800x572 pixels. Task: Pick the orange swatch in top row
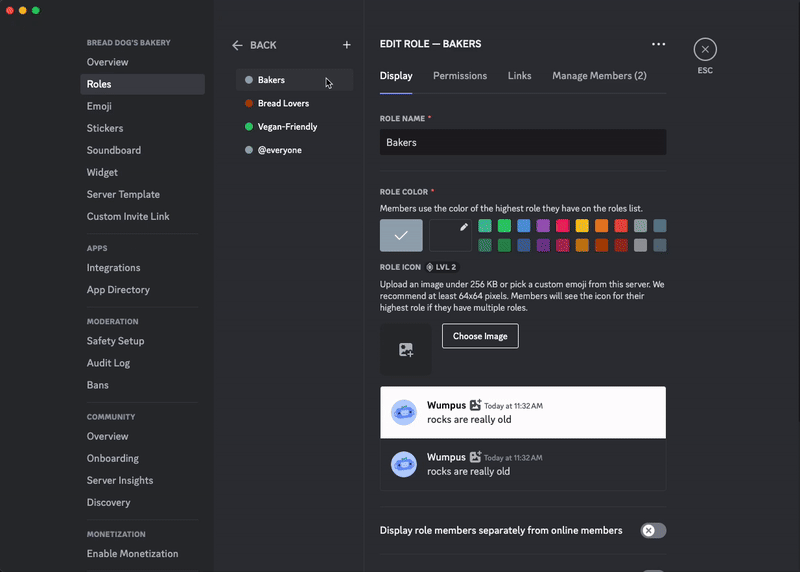[x=602, y=226]
